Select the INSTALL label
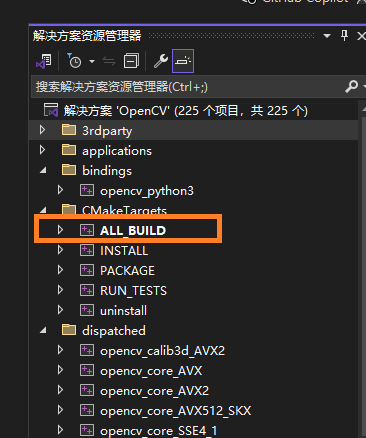This screenshot has height=438, width=366. point(124,251)
